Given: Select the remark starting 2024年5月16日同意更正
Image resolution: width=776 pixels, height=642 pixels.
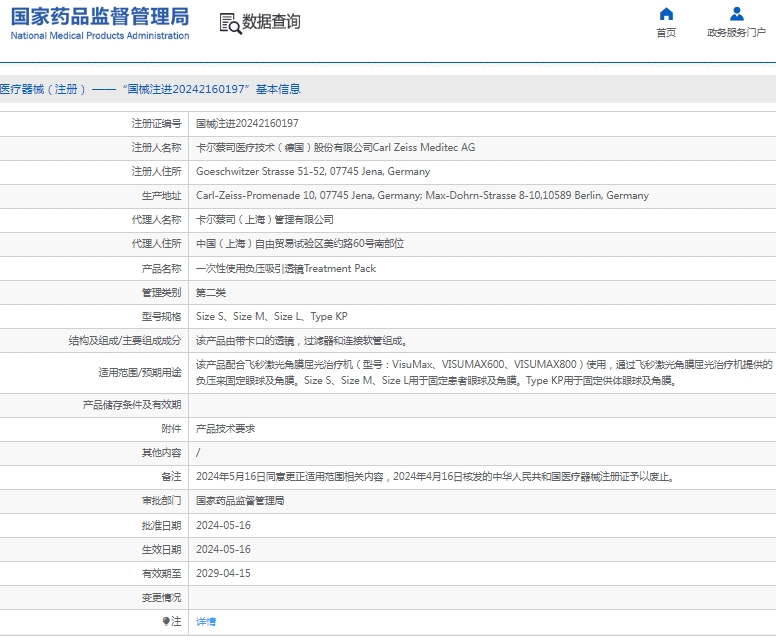Looking at the screenshot, I should (435, 477).
